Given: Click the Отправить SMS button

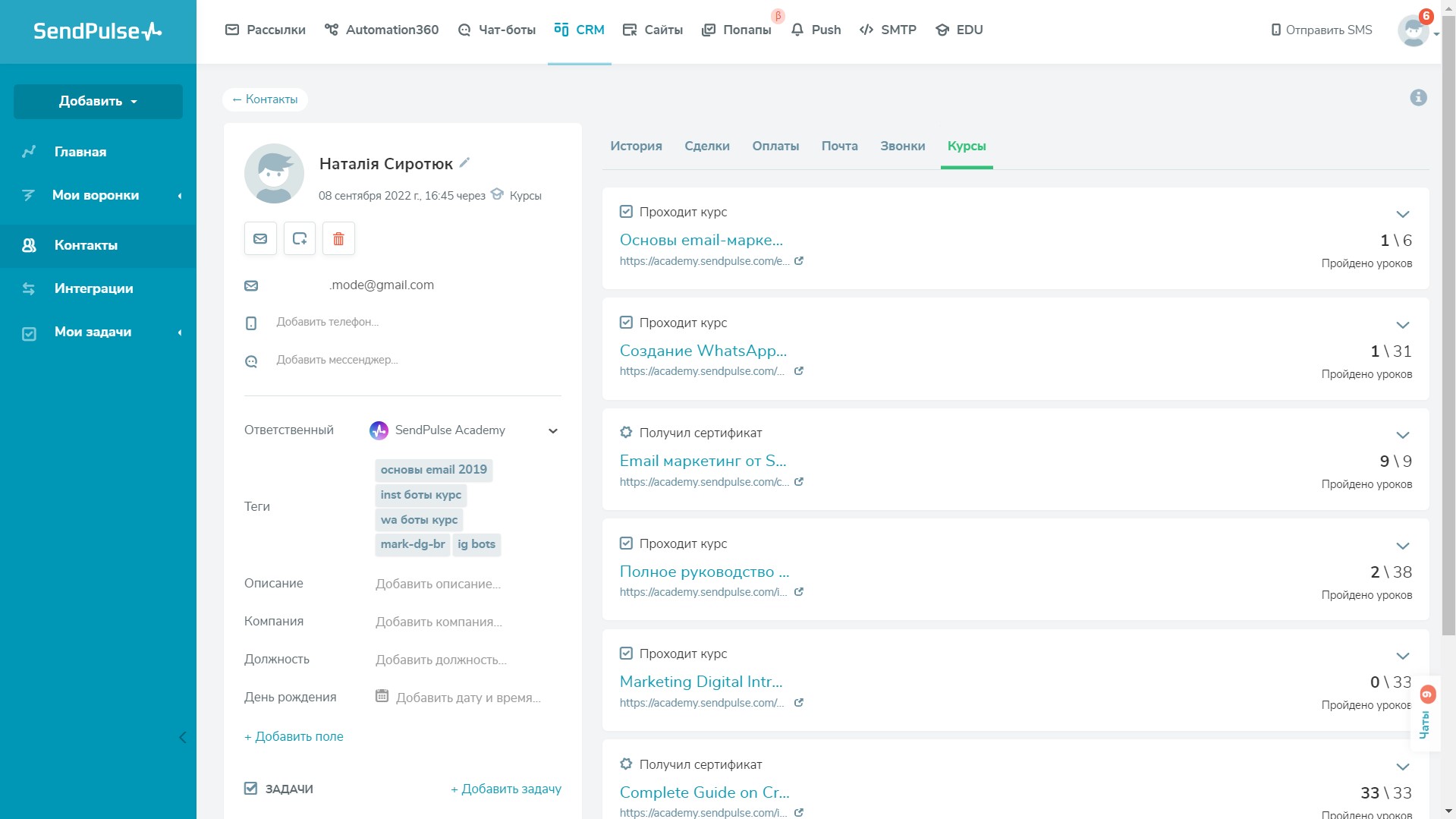Looking at the screenshot, I should (x=1322, y=30).
